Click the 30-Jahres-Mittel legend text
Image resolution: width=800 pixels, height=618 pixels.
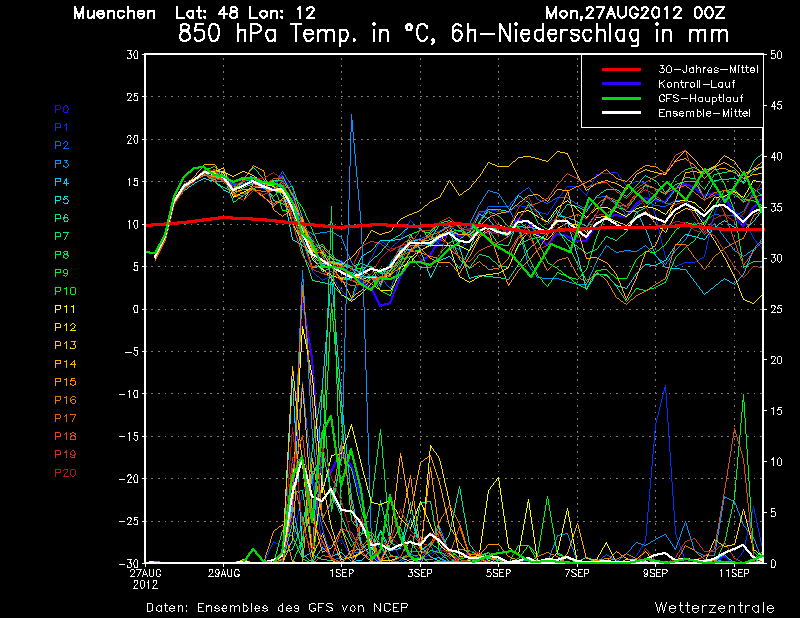708,69
